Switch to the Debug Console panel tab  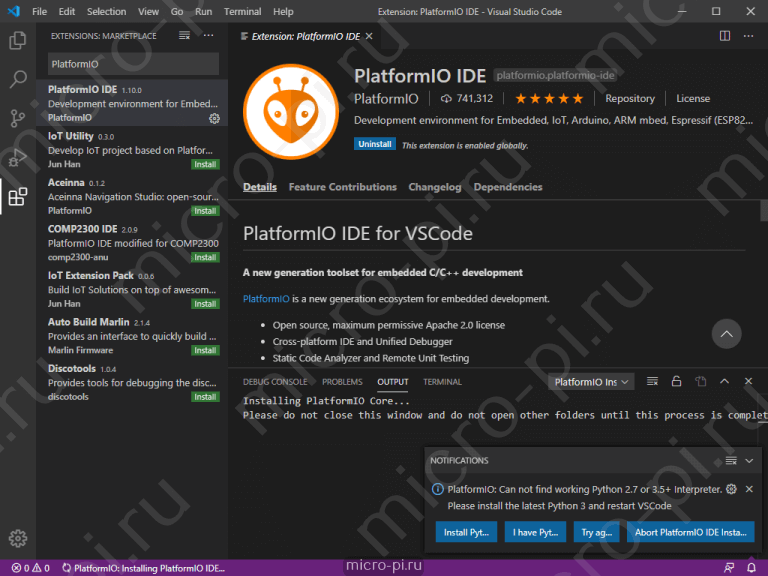pyautogui.click(x=275, y=382)
